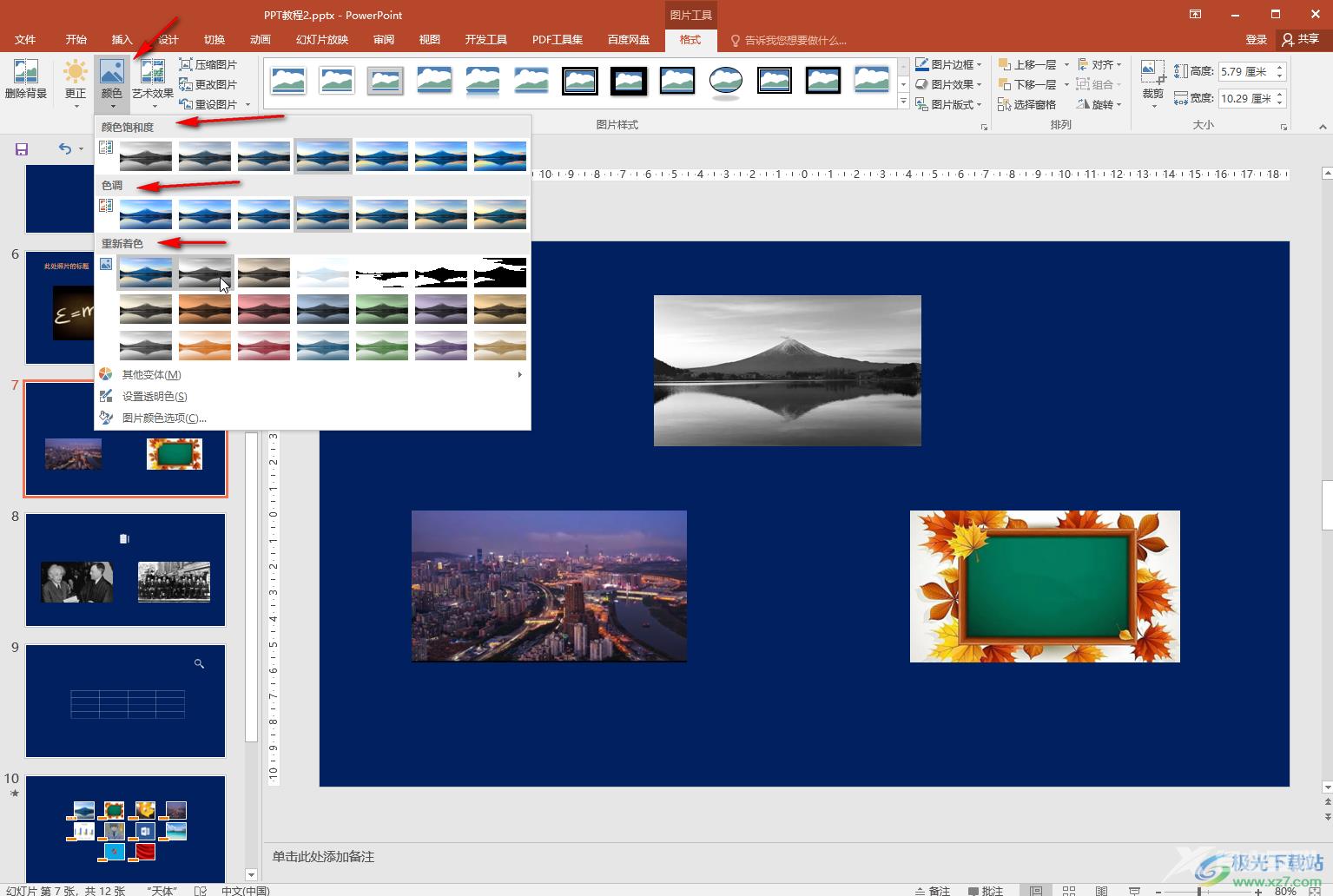Viewport: 1333px width, 896px height.
Task: Switch to the Slide Show (幻灯片放映) tab
Action: point(322,40)
